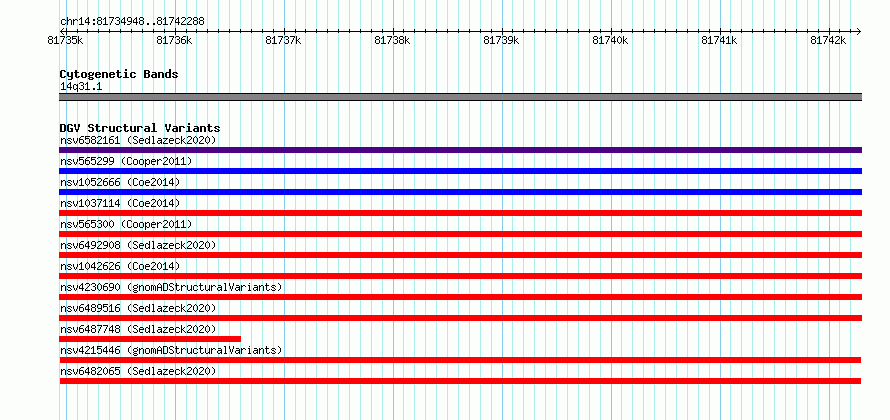Click the ruler arrowhead at the right end
The height and width of the screenshot is (420, 890).
tap(859, 31)
